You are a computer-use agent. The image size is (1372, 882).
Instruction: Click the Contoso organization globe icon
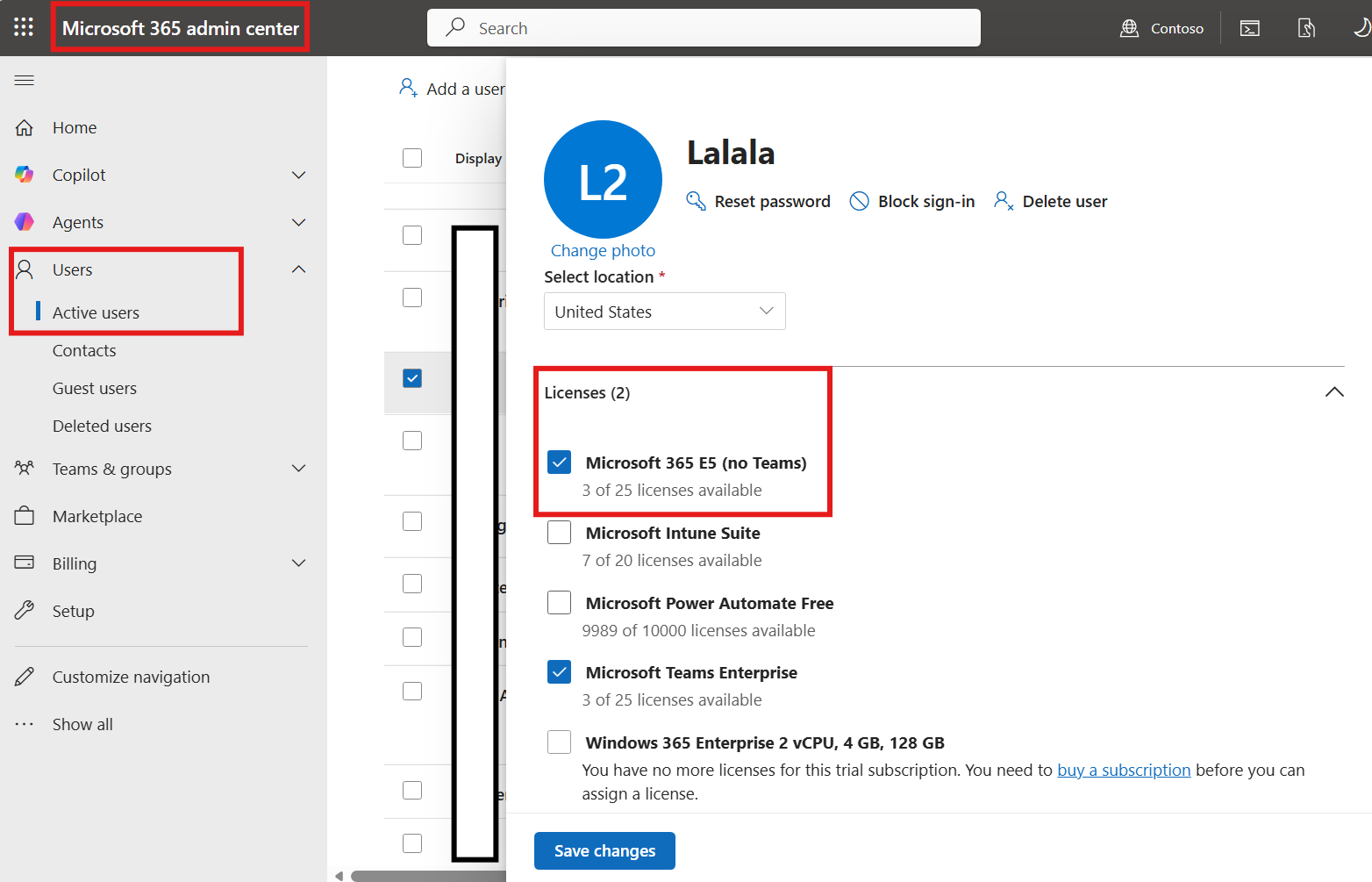(1129, 28)
